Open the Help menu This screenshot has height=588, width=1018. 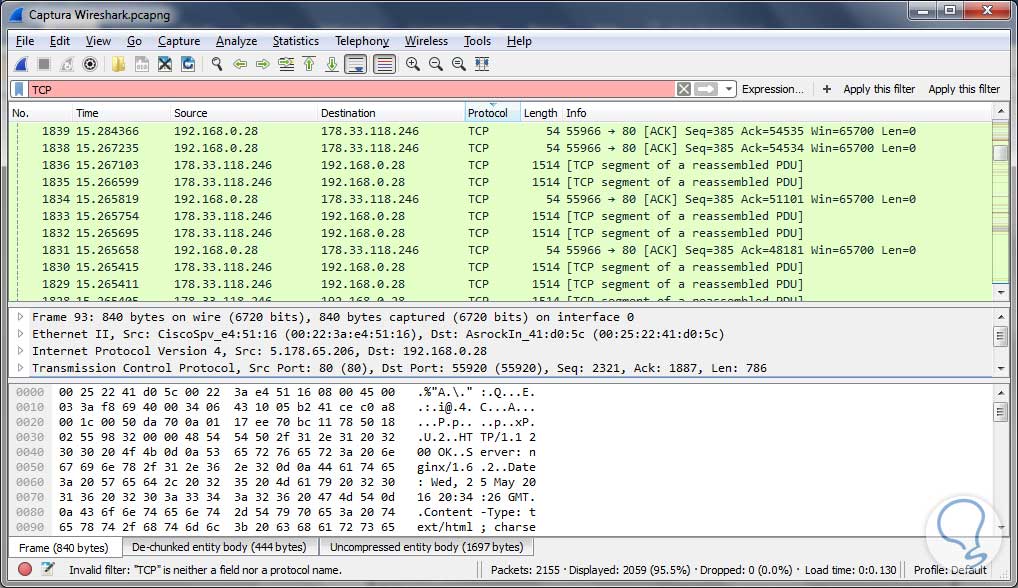point(519,41)
